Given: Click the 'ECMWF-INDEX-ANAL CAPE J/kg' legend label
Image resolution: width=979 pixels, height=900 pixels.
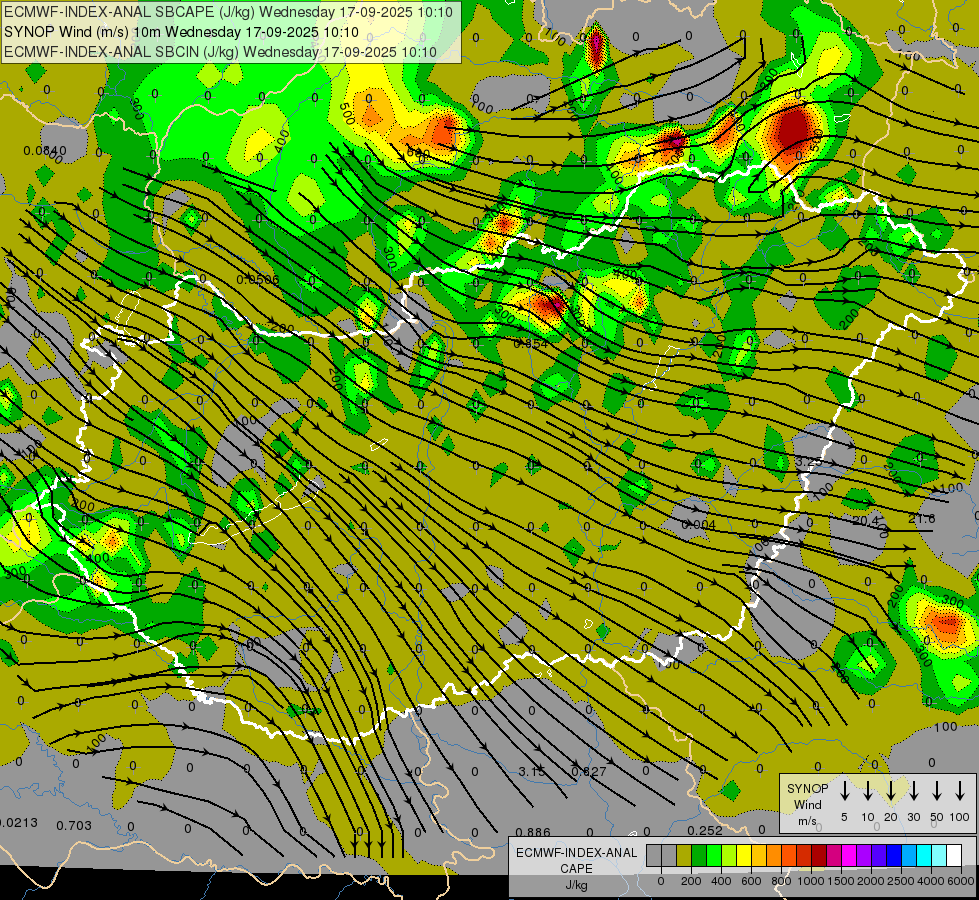Looking at the screenshot, I should [576, 869].
